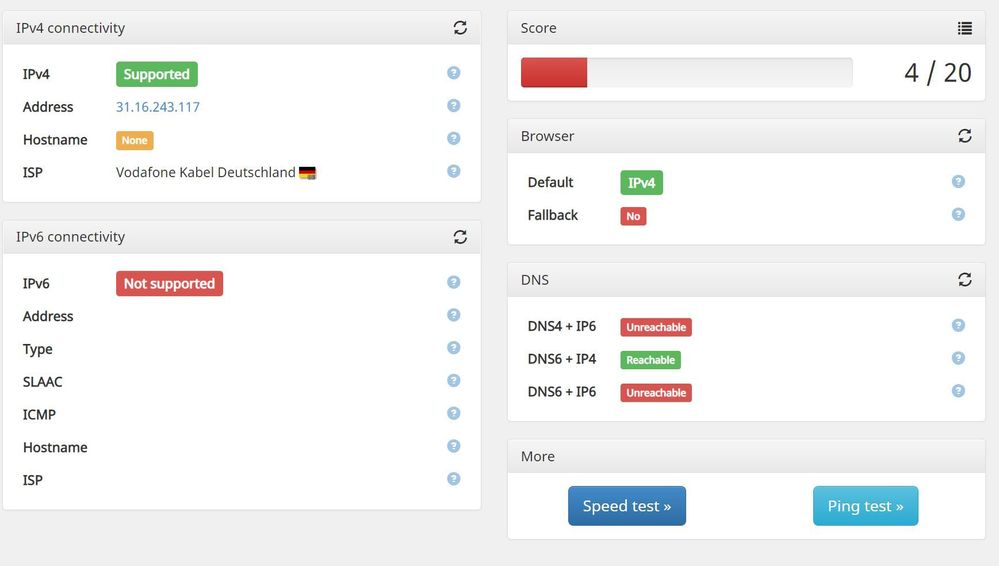This screenshot has width=999, height=566.
Task: Click the 4 / 20 score value
Action: [x=938, y=73]
